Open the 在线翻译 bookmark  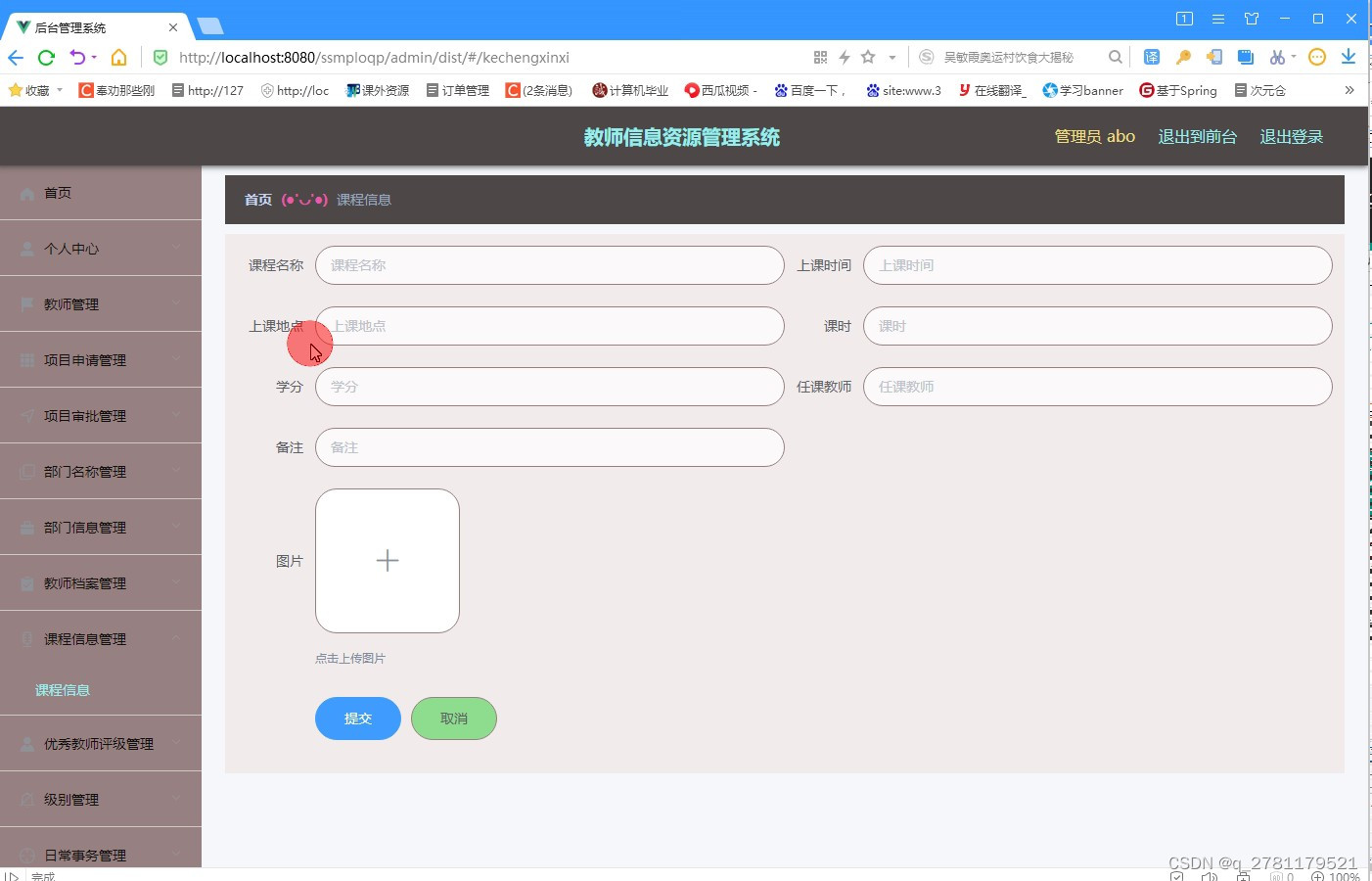[x=992, y=90]
